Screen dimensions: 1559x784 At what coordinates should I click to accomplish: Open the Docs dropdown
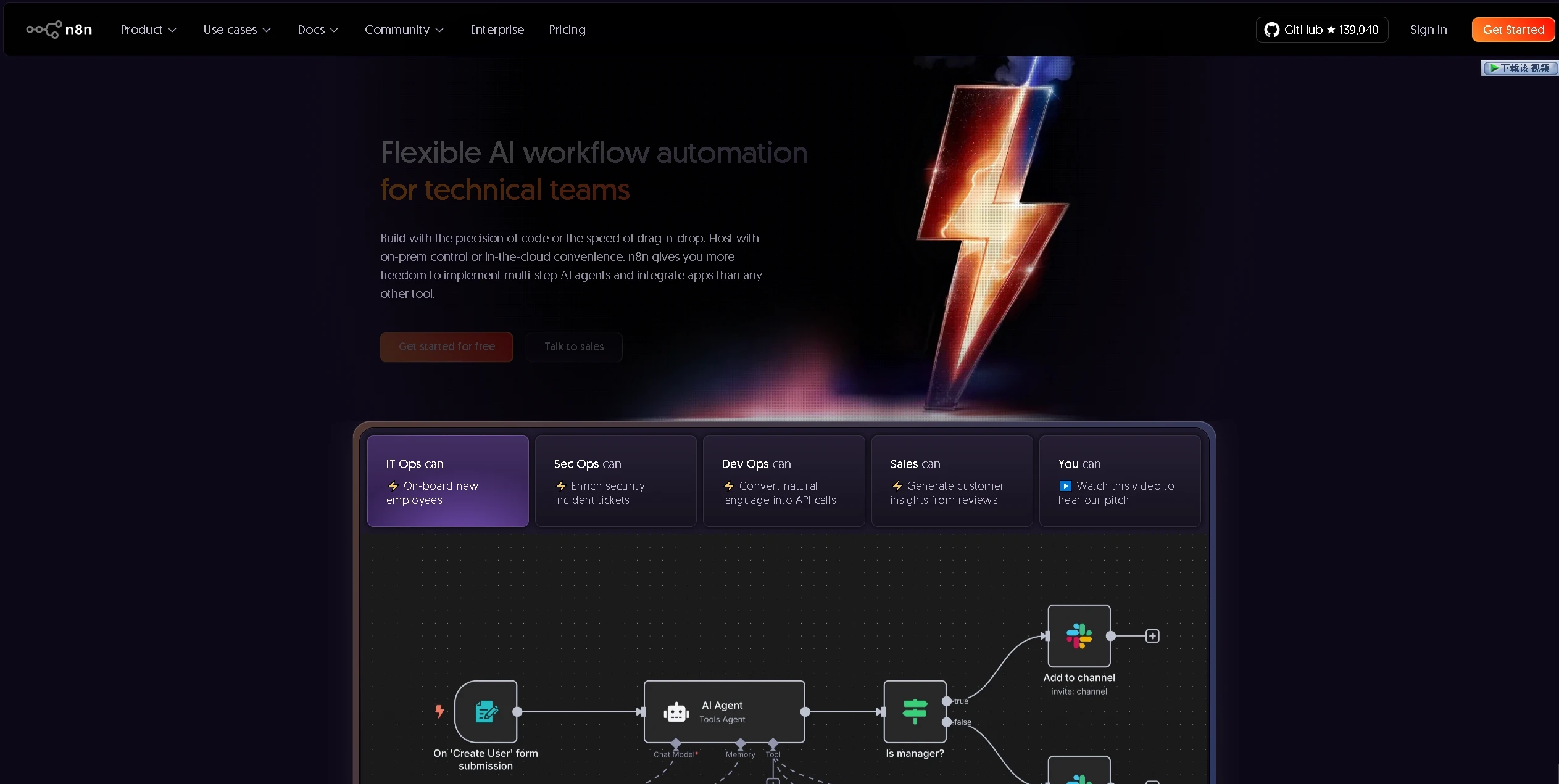tap(318, 30)
